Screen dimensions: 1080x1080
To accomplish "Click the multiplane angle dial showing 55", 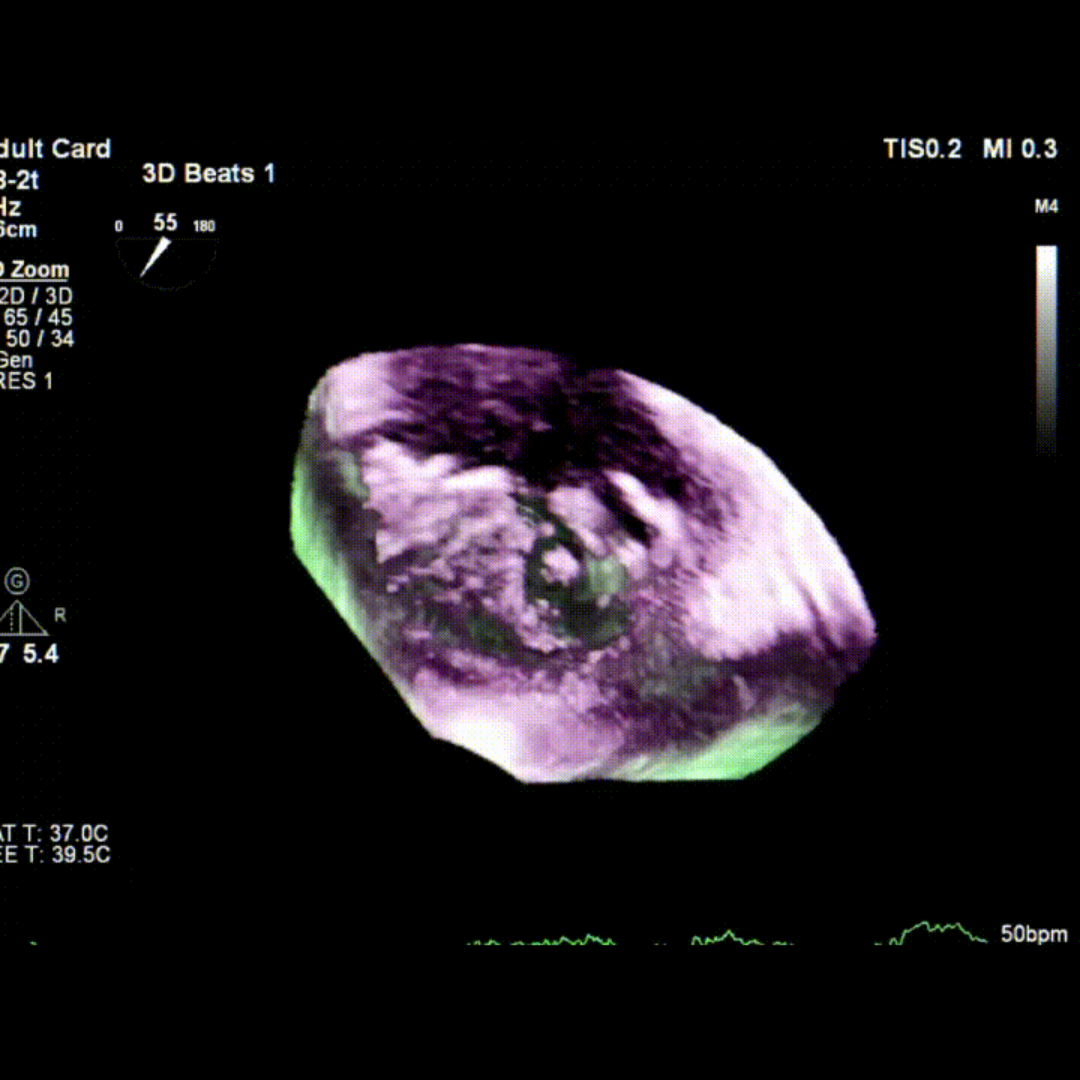I will click(165, 253).
